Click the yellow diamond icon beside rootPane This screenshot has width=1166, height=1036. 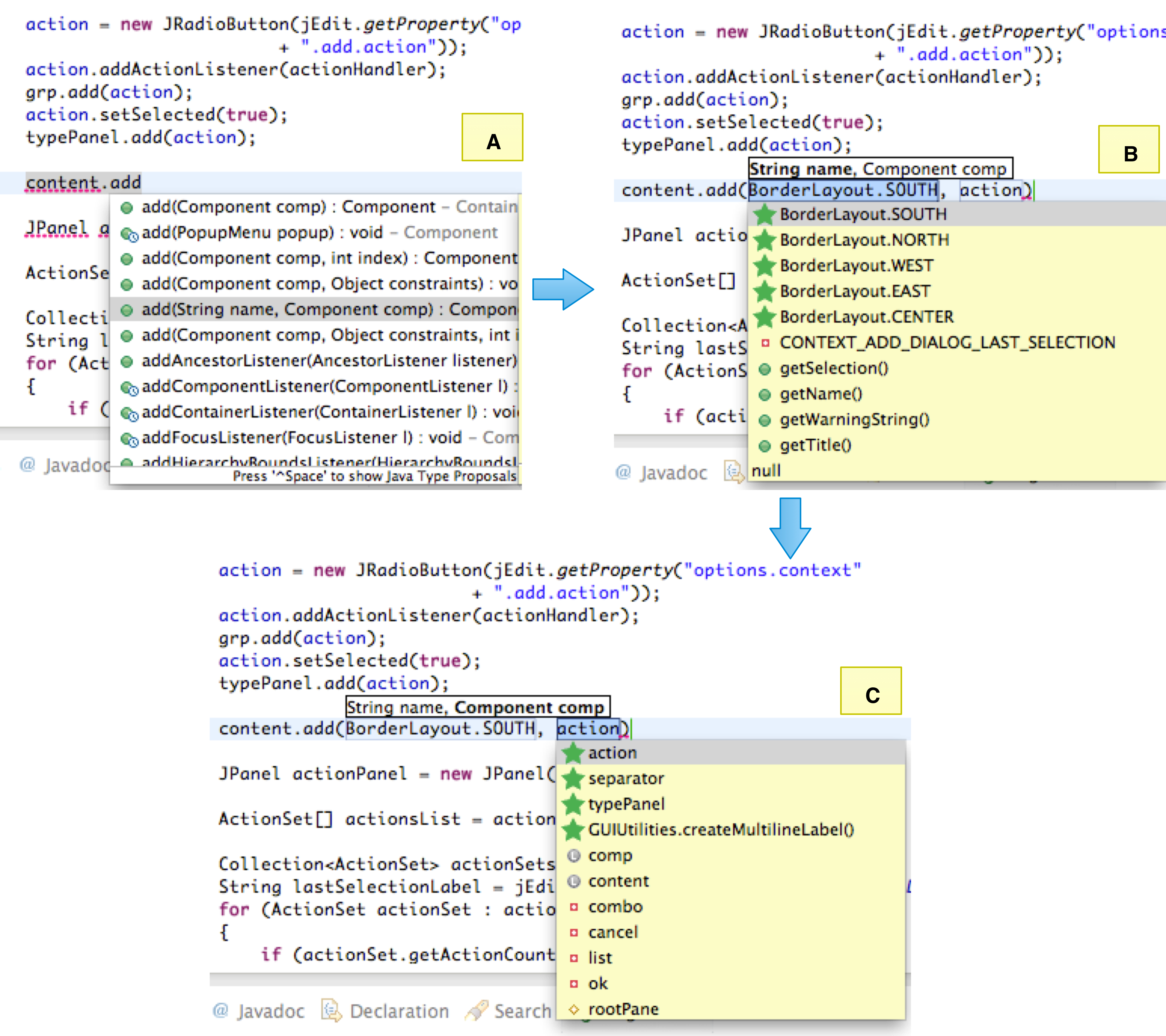tap(574, 1010)
